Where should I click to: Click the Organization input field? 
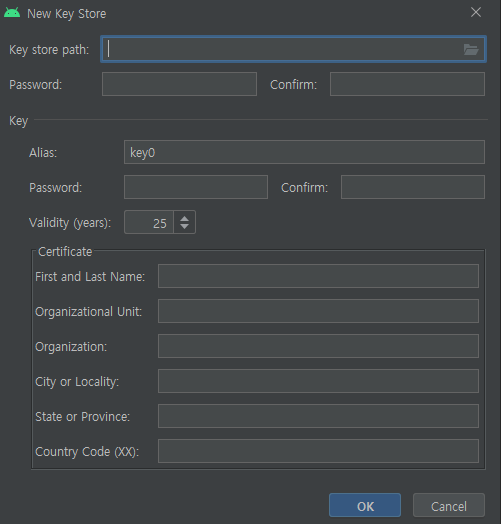318,346
